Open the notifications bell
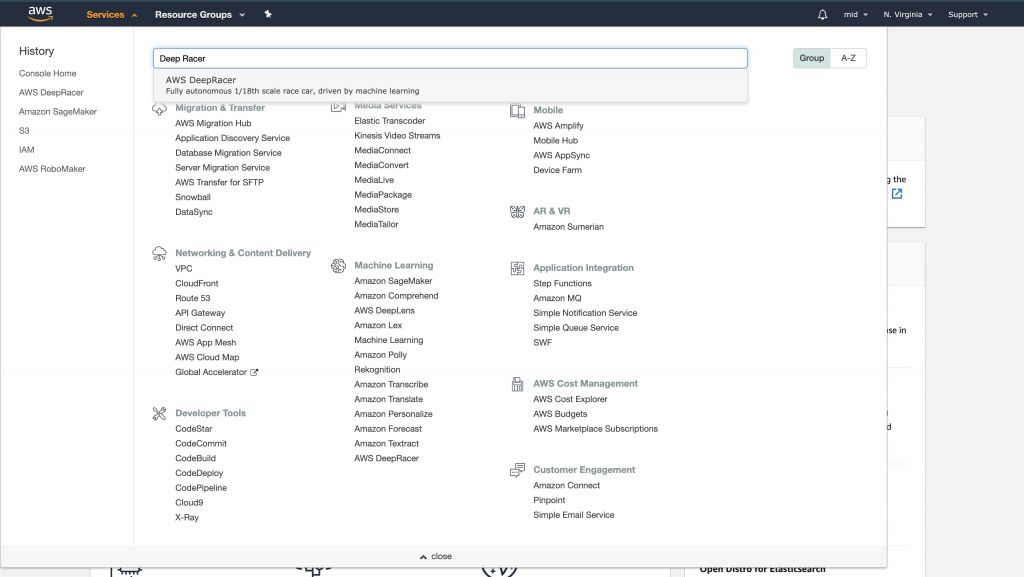 tap(822, 14)
